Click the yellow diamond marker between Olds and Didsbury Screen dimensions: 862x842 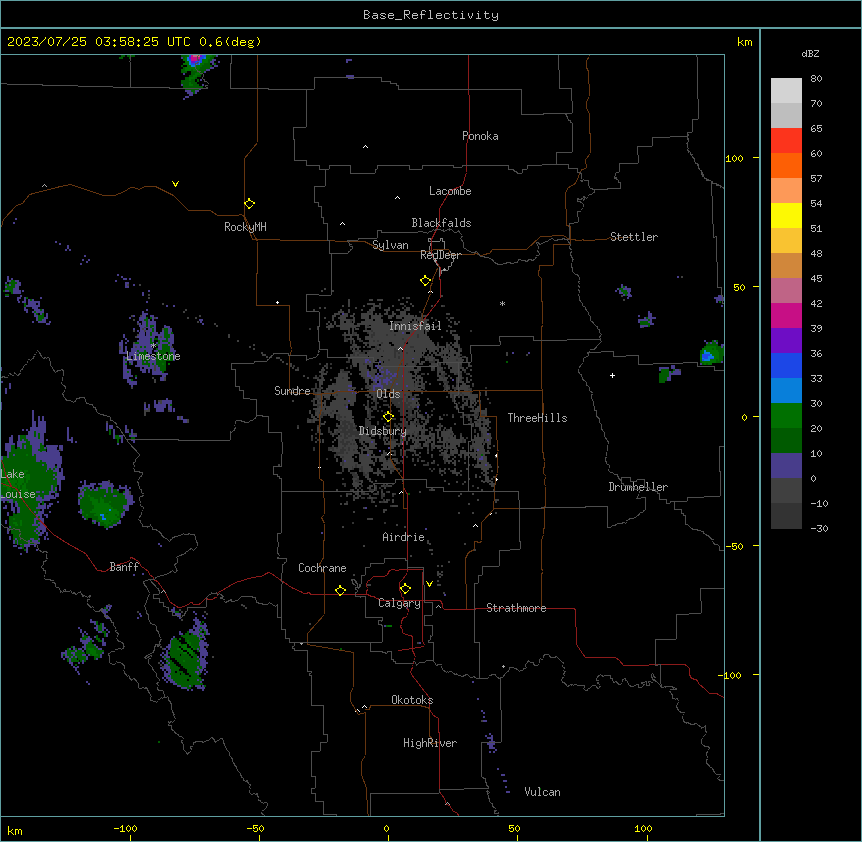tap(389, 417)
